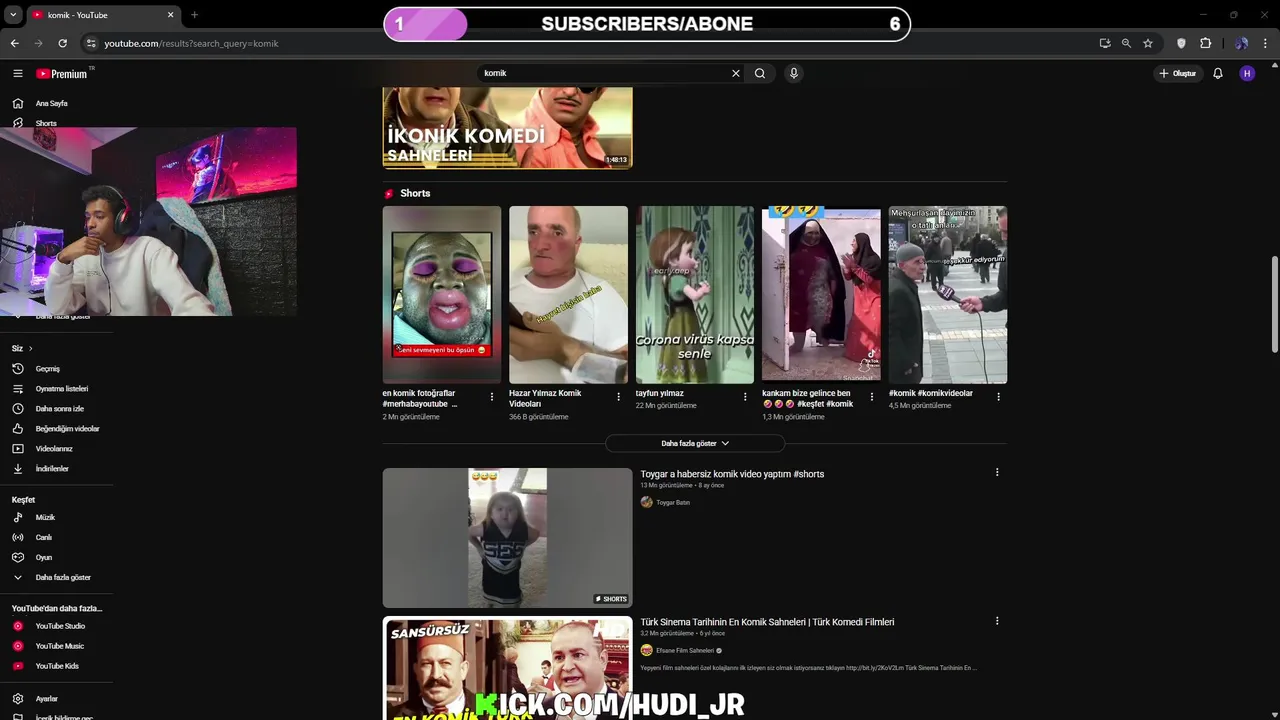Image resolution: width=1280 pixels, height=720 pixels.
Task: Close the 'komik - YouTube' tab
Action: [x=170, y=15]
